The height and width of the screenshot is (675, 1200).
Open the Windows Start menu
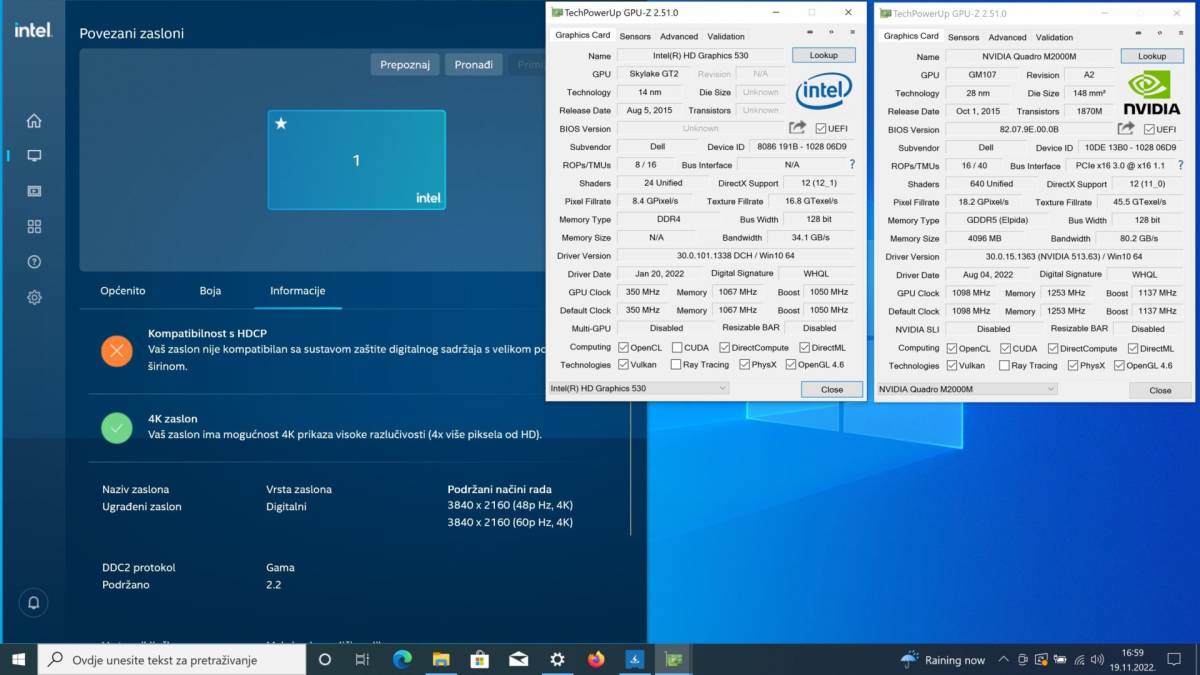pos(18,659)
